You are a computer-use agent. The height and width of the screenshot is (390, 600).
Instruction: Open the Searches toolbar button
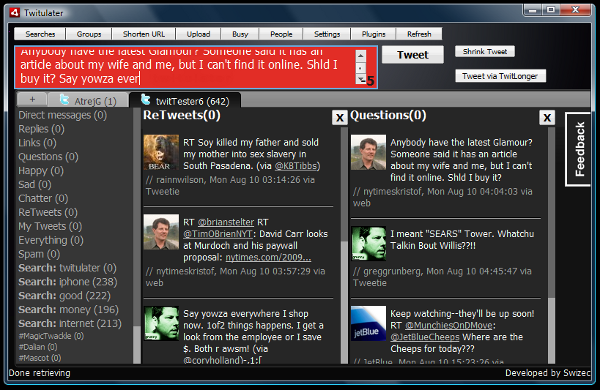tap(40, 34)
